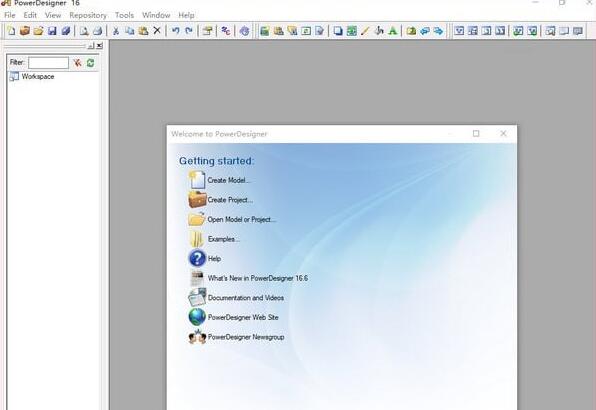Select the Workspace tree node
The height and width of the screenshot is (410, 596).
coord(38,76)
